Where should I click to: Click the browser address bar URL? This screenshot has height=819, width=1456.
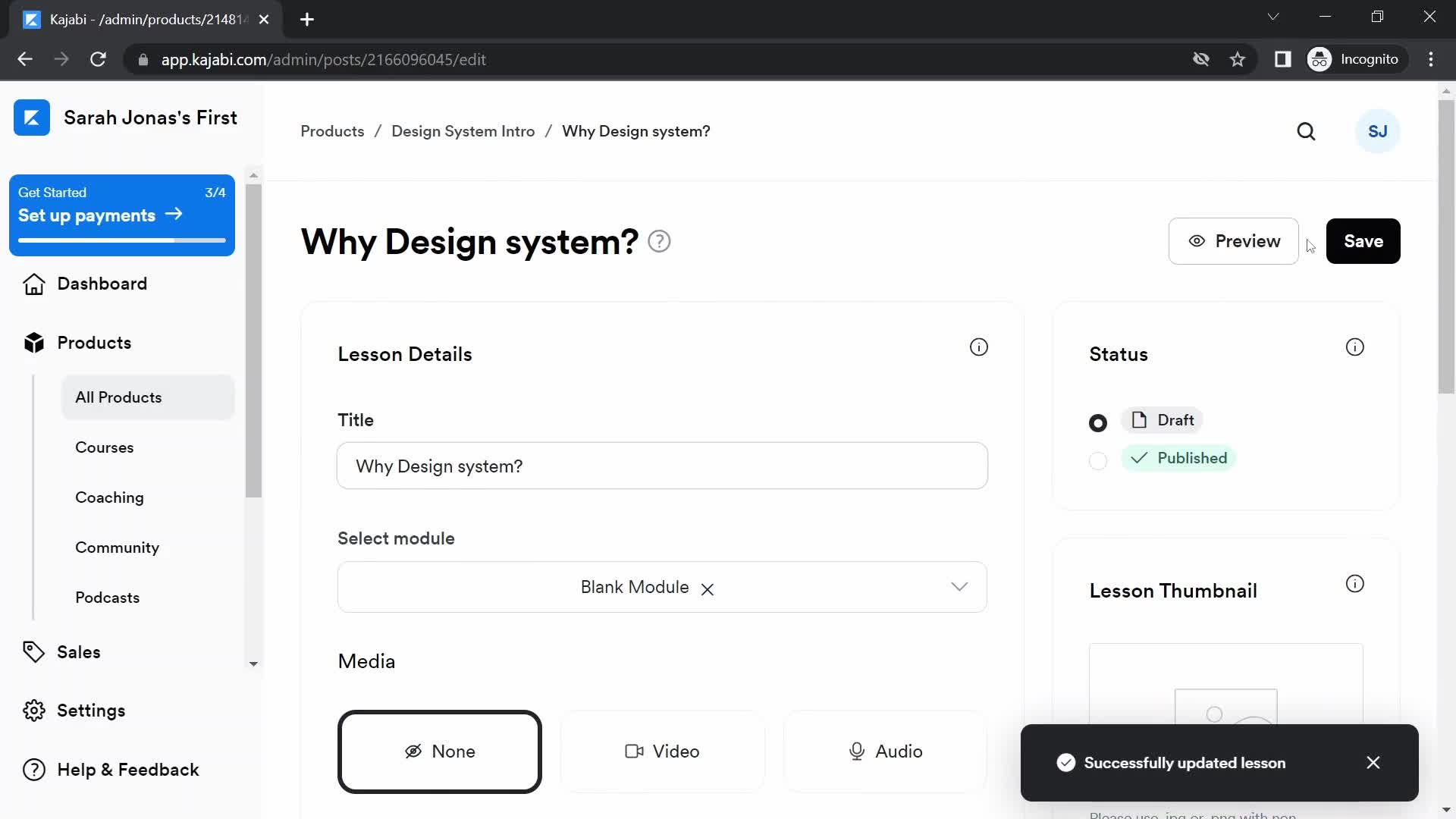pyautogui.click(x=323, y=59)
